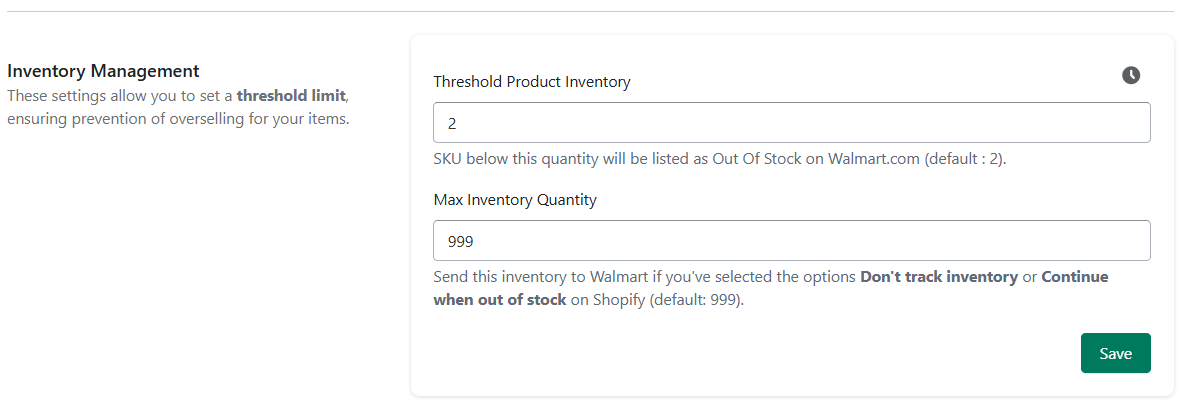The height and width of the screenshot is (406, 1193).
Task: Click the Inventory Management section heading
Action: tap(103, 71)
